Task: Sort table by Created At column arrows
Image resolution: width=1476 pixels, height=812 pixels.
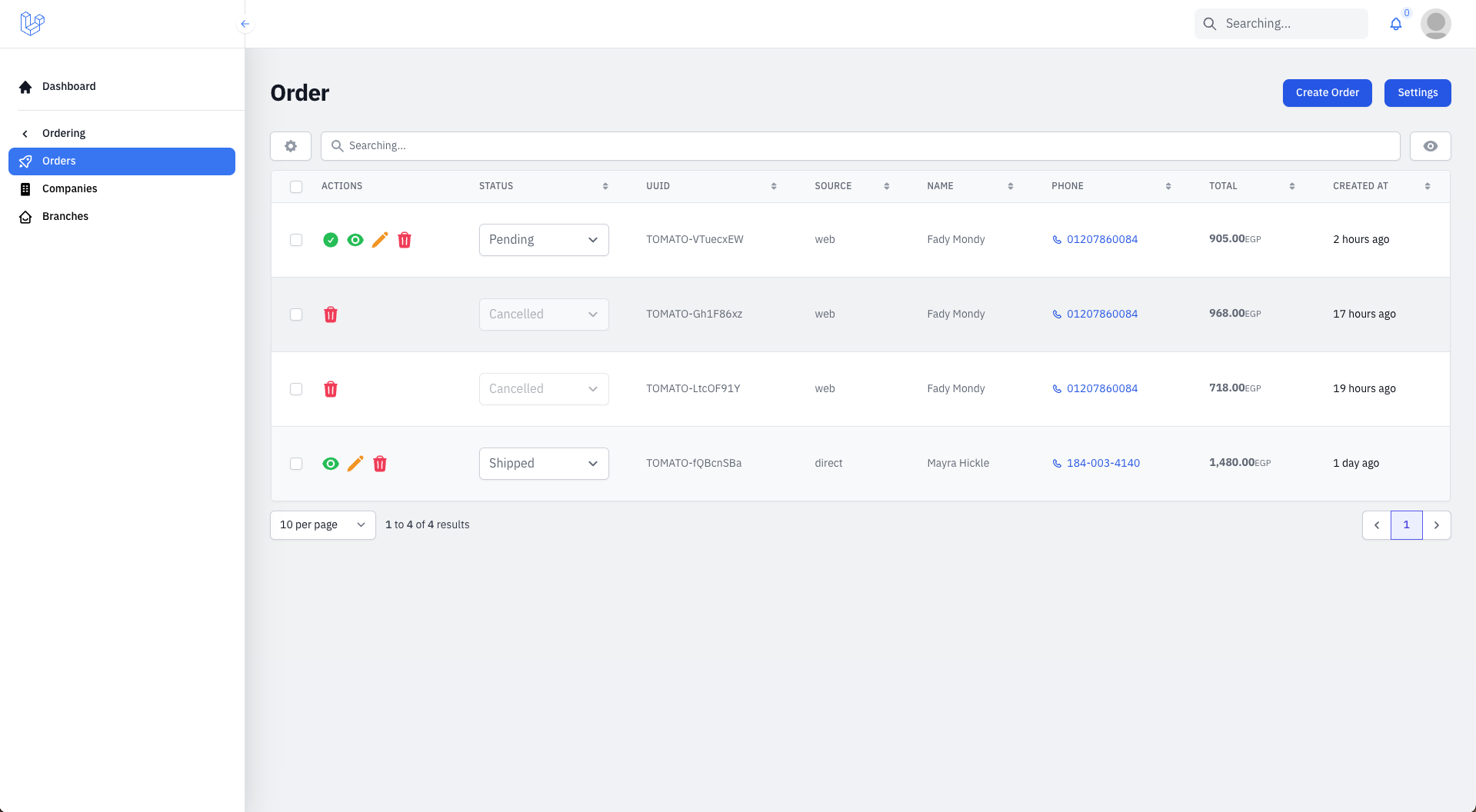Action: pyautogui.click(x=1428, y=186)
